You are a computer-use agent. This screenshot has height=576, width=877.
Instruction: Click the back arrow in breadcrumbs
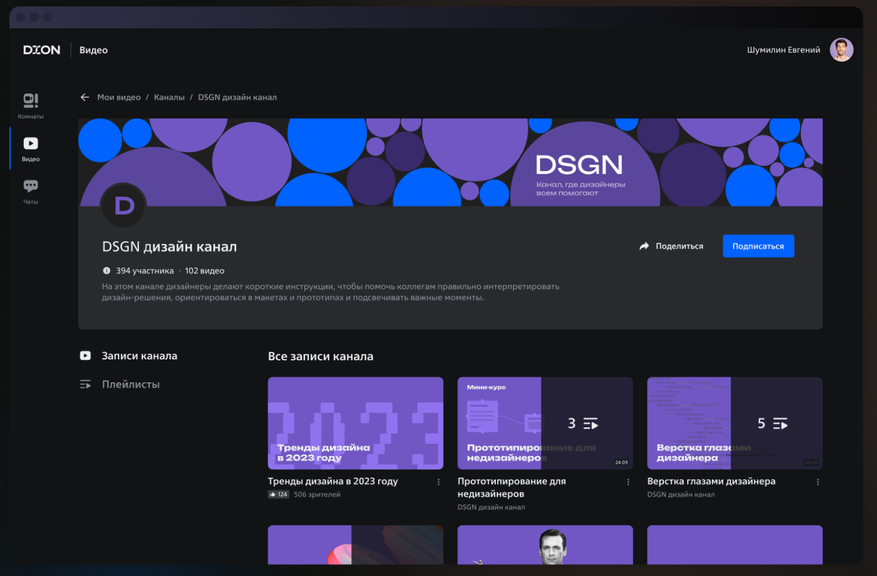pos(84,97)
